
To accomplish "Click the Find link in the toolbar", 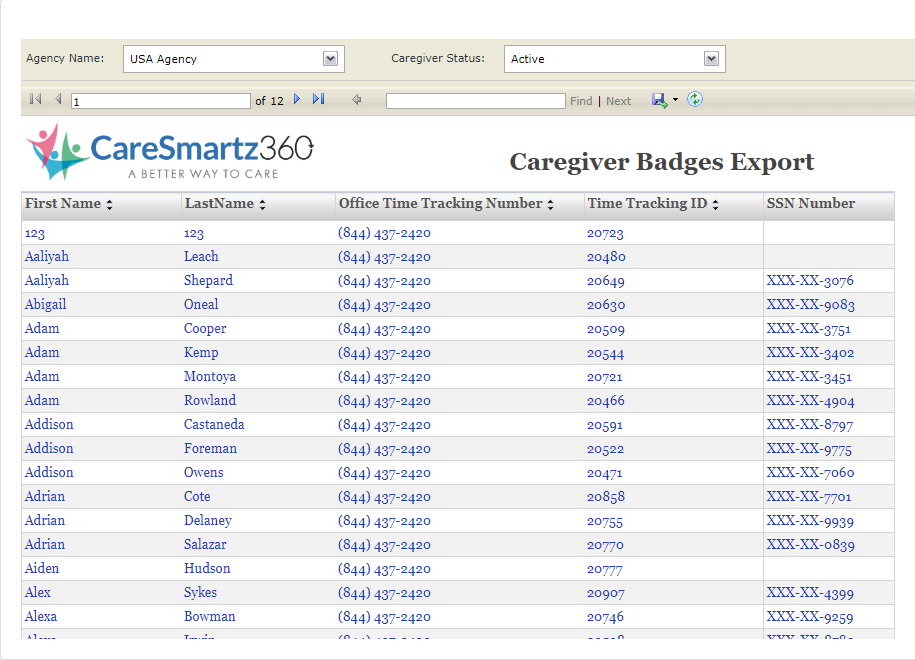I will click(581, 100).
